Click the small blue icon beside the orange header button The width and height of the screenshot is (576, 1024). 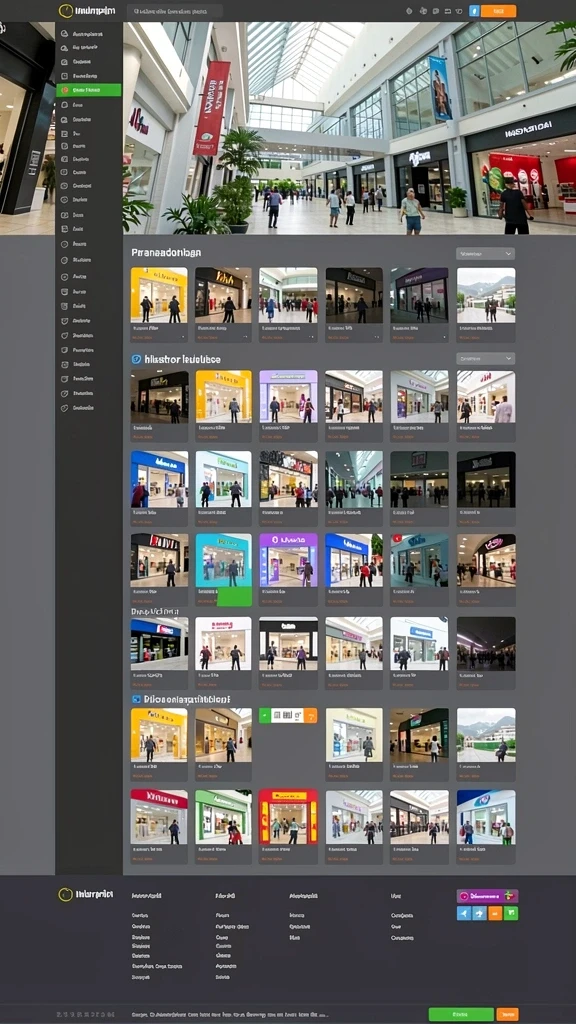[x=474, y=11]
